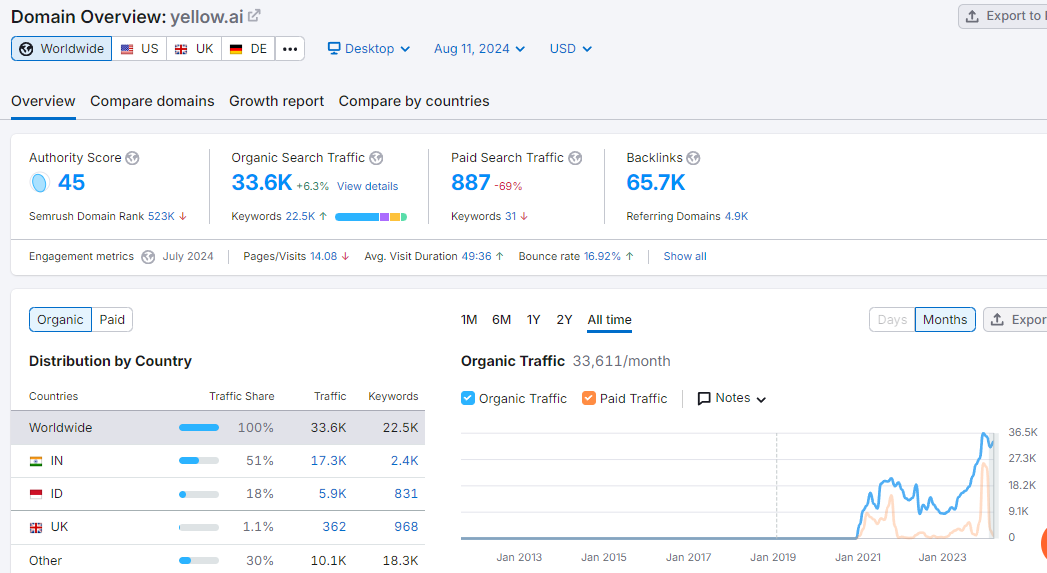Click Pages/Visits 14.08 value
Viewport: 1047px width, 573px height.
coord(323,256)
